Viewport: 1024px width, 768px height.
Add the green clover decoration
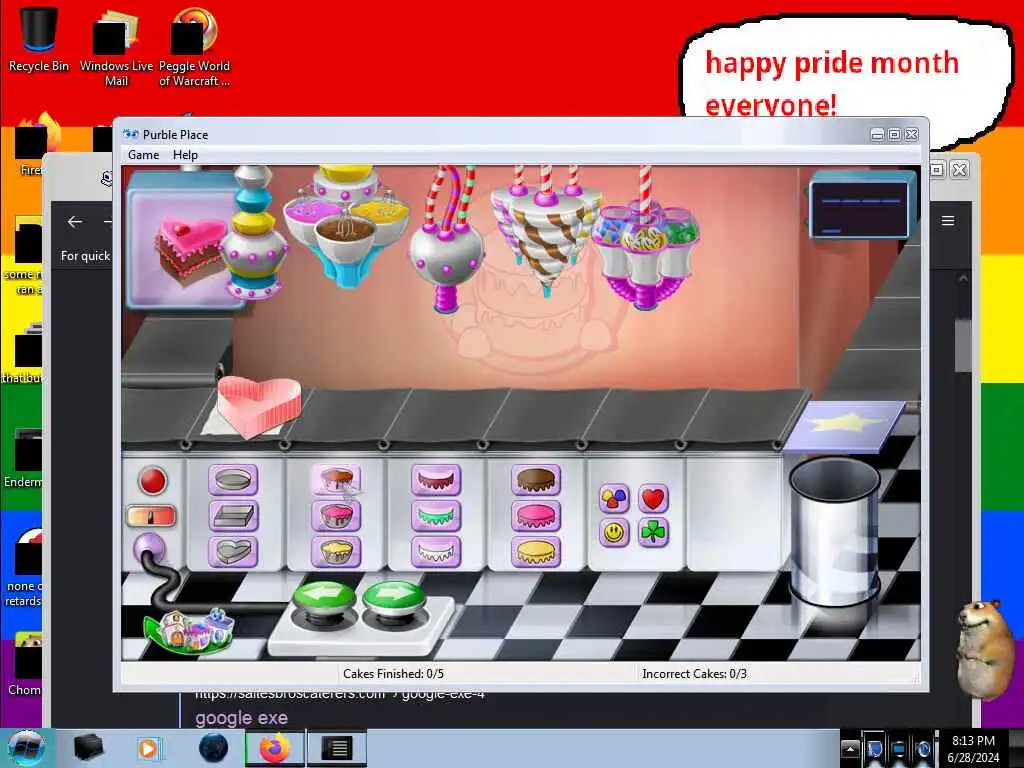click(653, 533)
